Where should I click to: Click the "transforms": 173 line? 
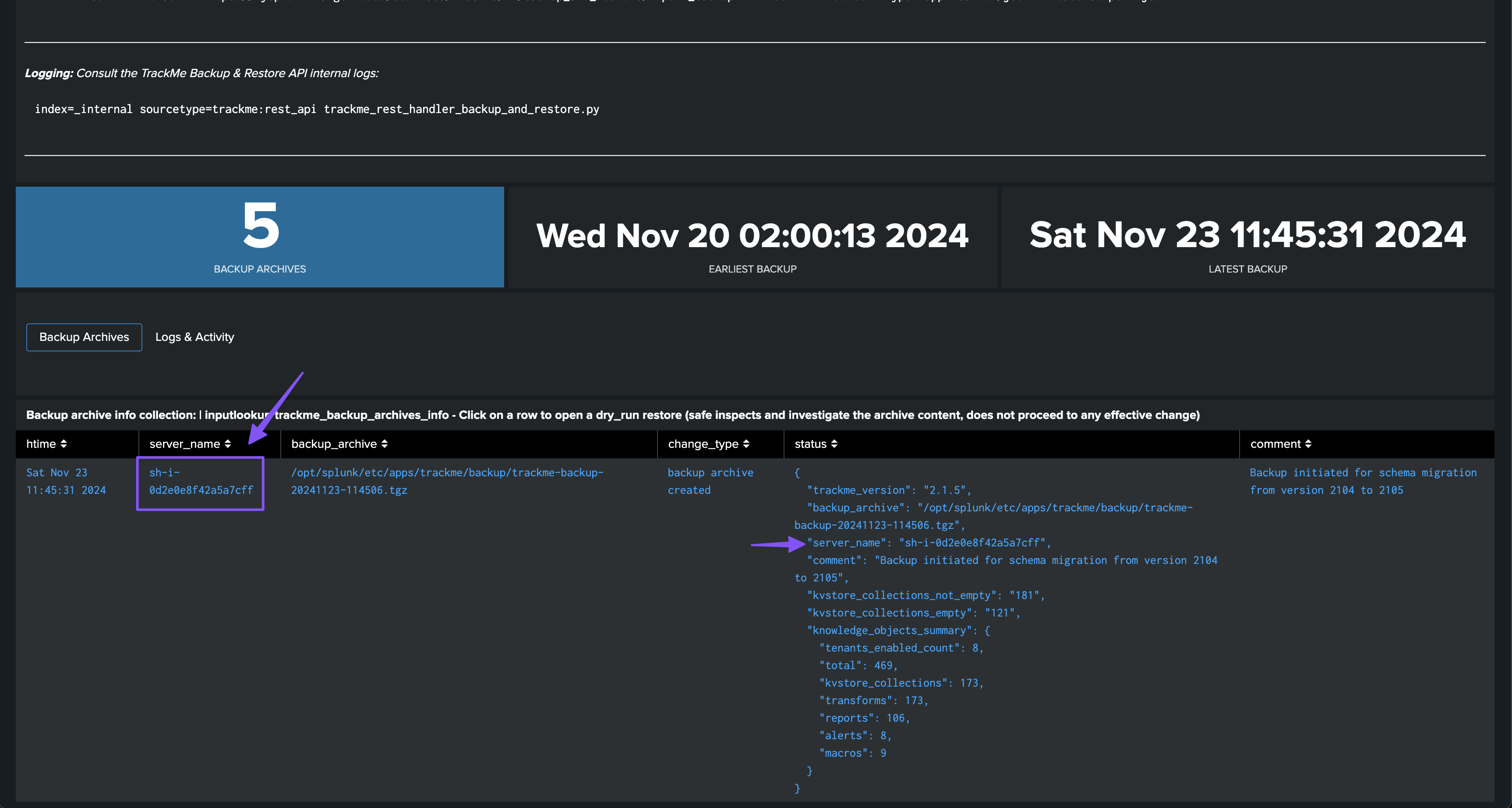point(873,701)
